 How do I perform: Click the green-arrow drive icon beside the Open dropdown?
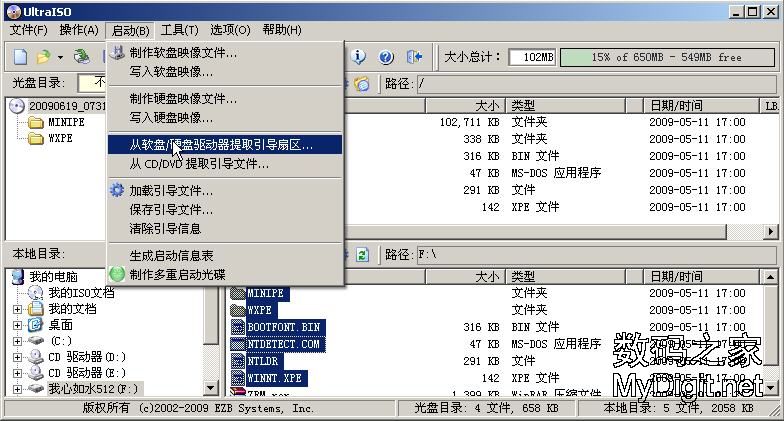[x=82, y=57]
